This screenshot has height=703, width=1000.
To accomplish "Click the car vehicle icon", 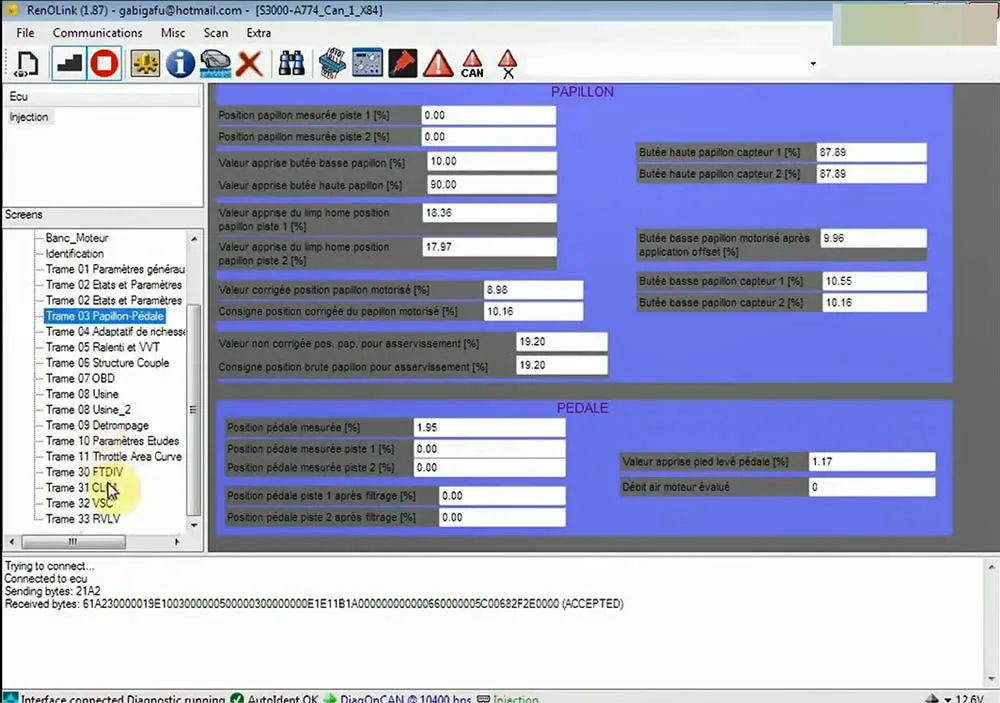I will (x=215, y=63).
